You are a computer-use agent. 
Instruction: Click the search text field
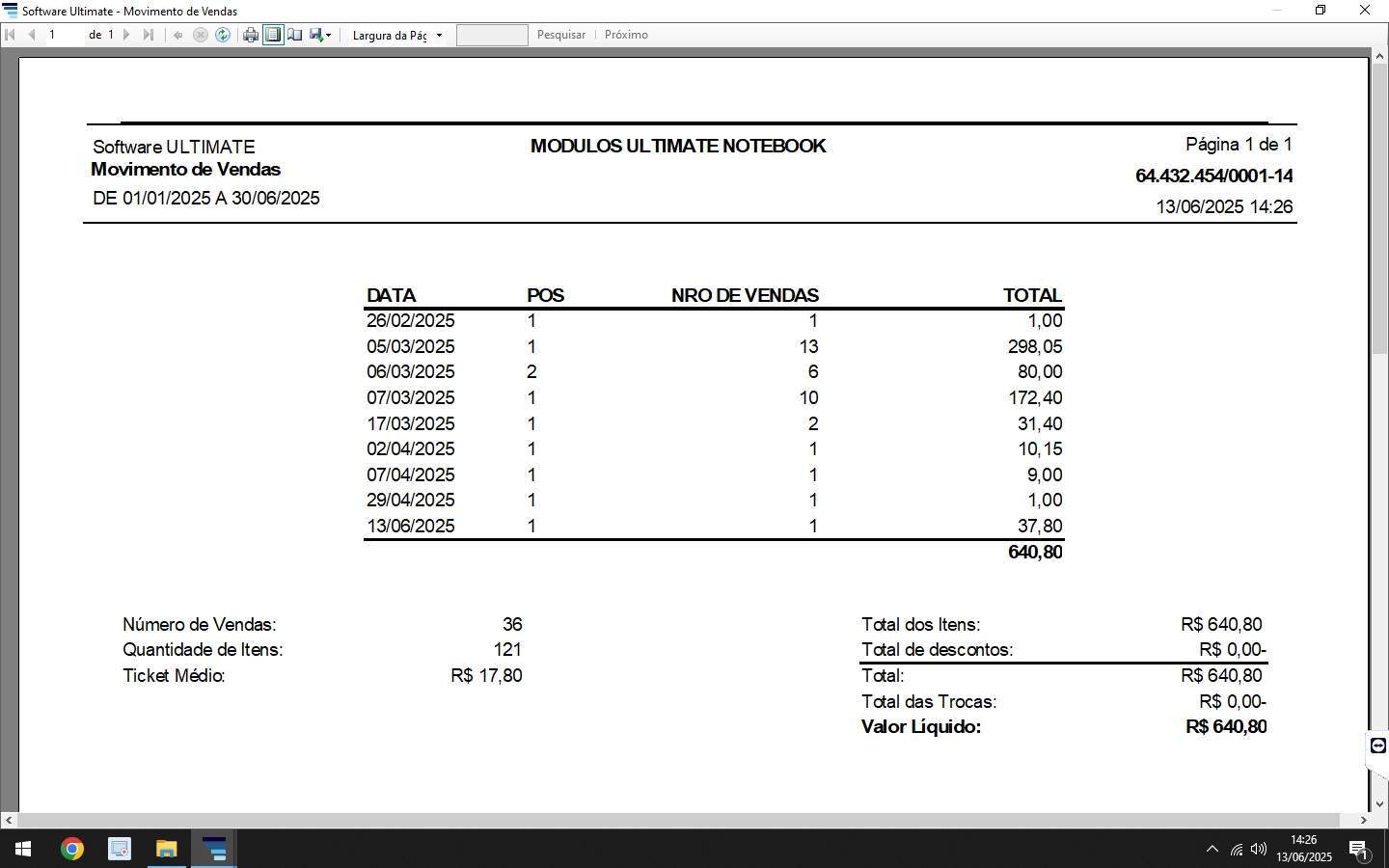coord(492,35)
